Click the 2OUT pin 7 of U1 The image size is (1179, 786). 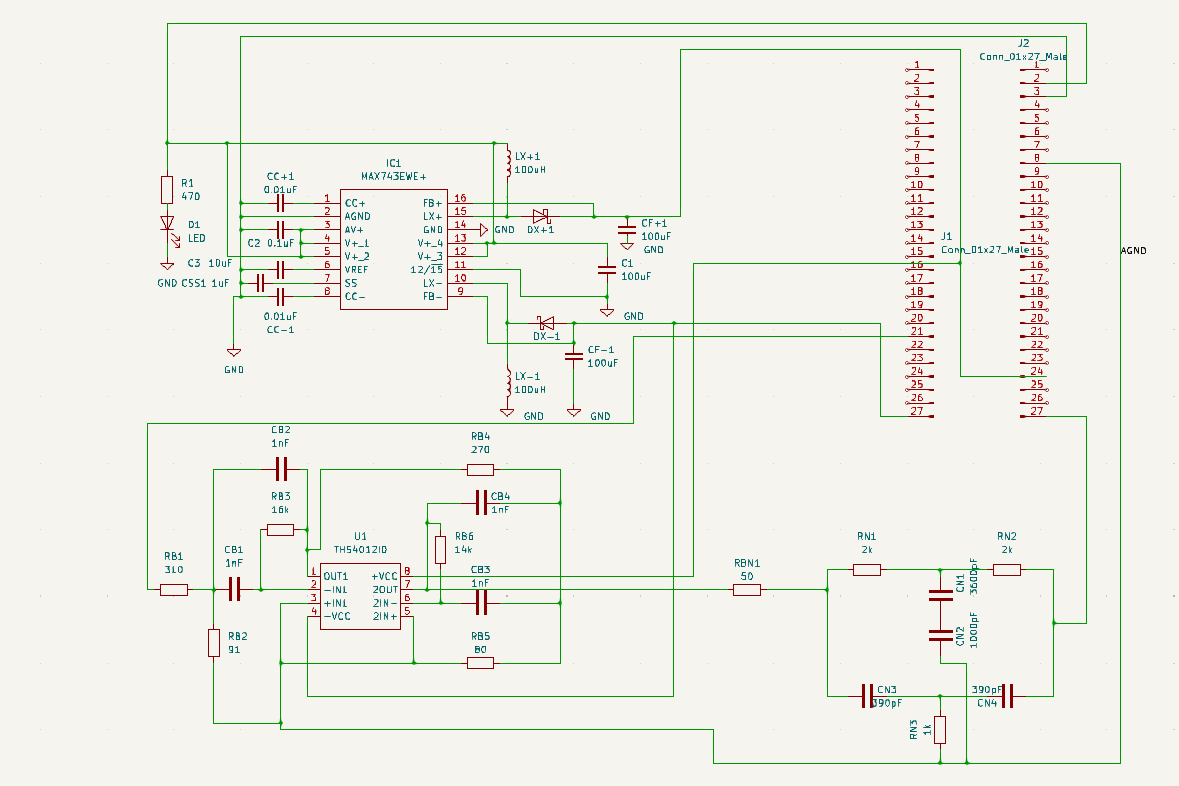coord(407,586)
